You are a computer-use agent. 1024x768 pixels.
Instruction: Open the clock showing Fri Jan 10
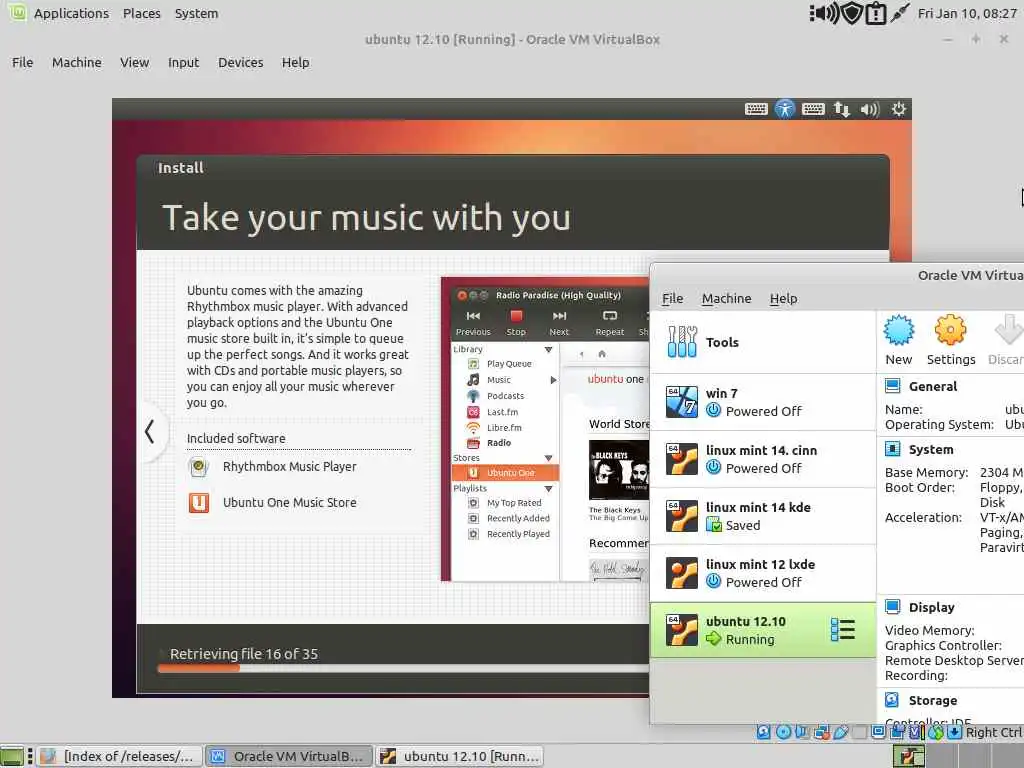coord(967,14)
